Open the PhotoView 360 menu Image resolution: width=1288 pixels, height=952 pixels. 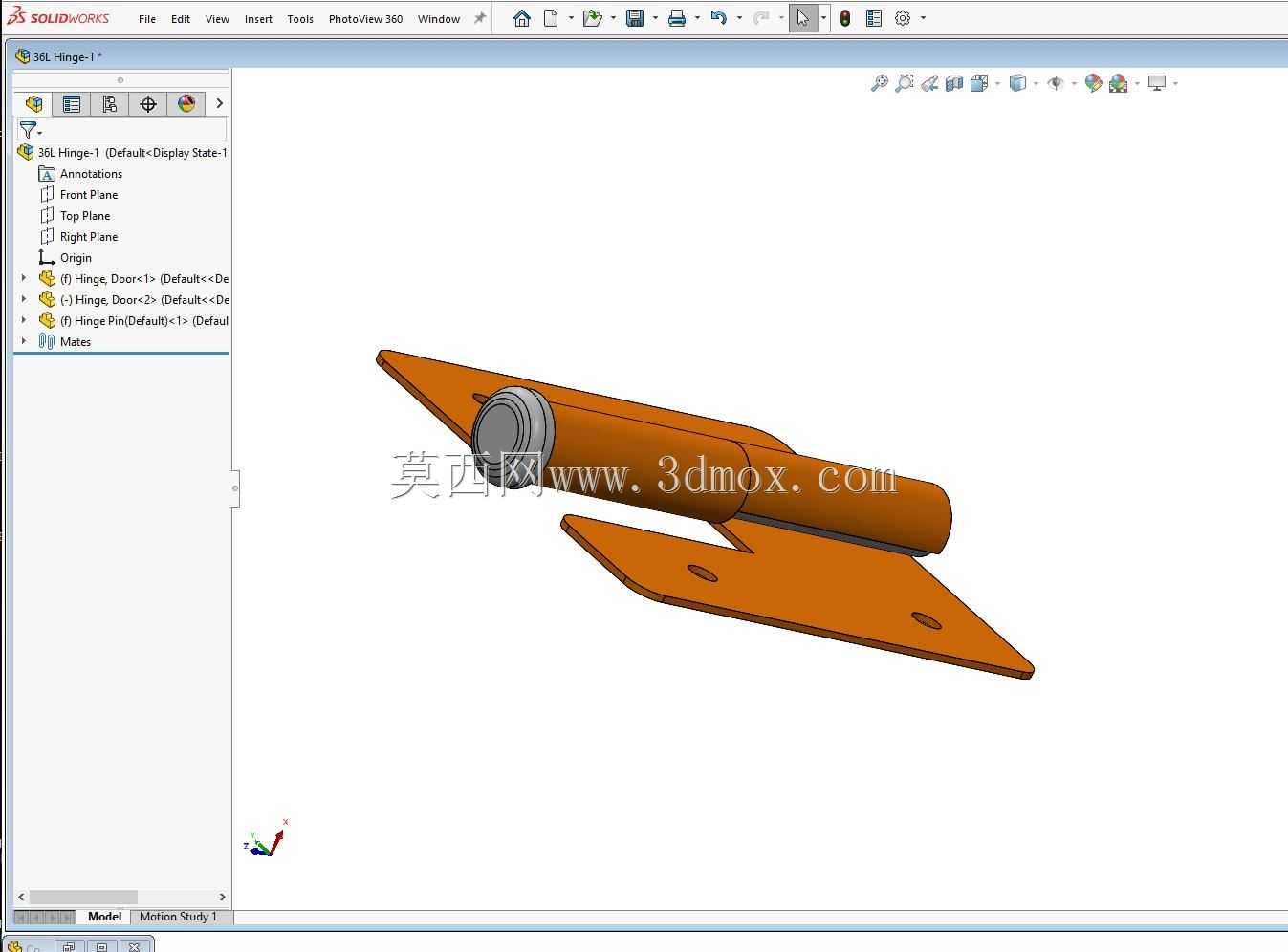point(365,19)
